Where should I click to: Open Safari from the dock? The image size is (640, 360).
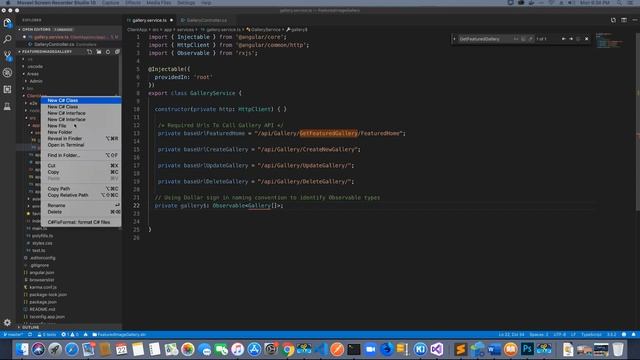coord(72,349)
